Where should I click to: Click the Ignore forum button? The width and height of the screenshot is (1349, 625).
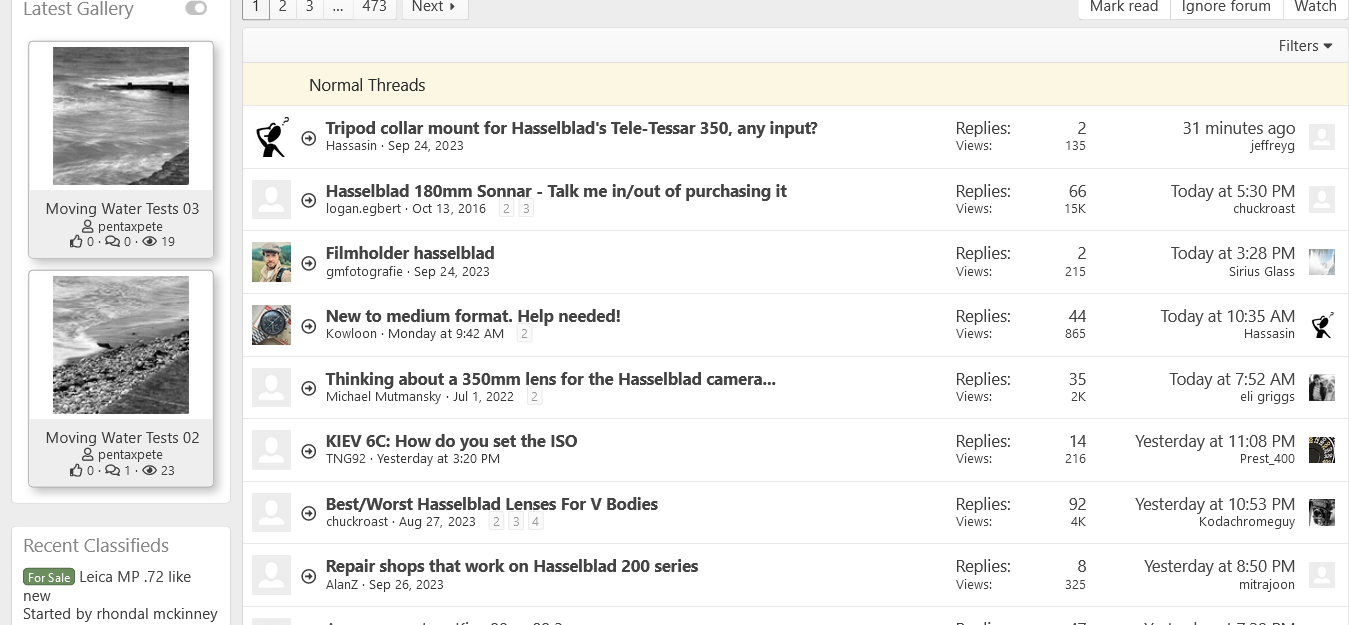point(1226,7)
